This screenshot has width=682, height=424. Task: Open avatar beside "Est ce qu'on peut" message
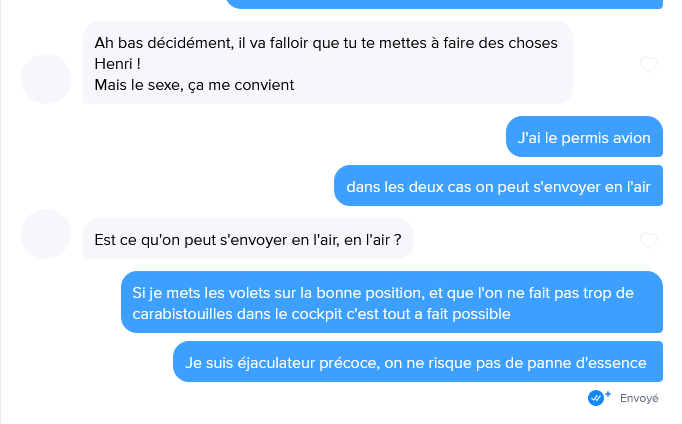click(x=46, y=234)
